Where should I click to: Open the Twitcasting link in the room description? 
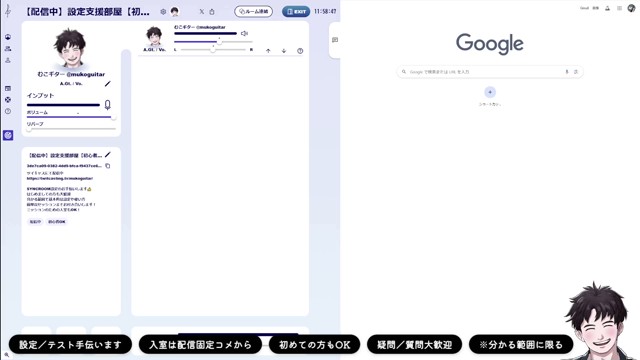point(60,178)
